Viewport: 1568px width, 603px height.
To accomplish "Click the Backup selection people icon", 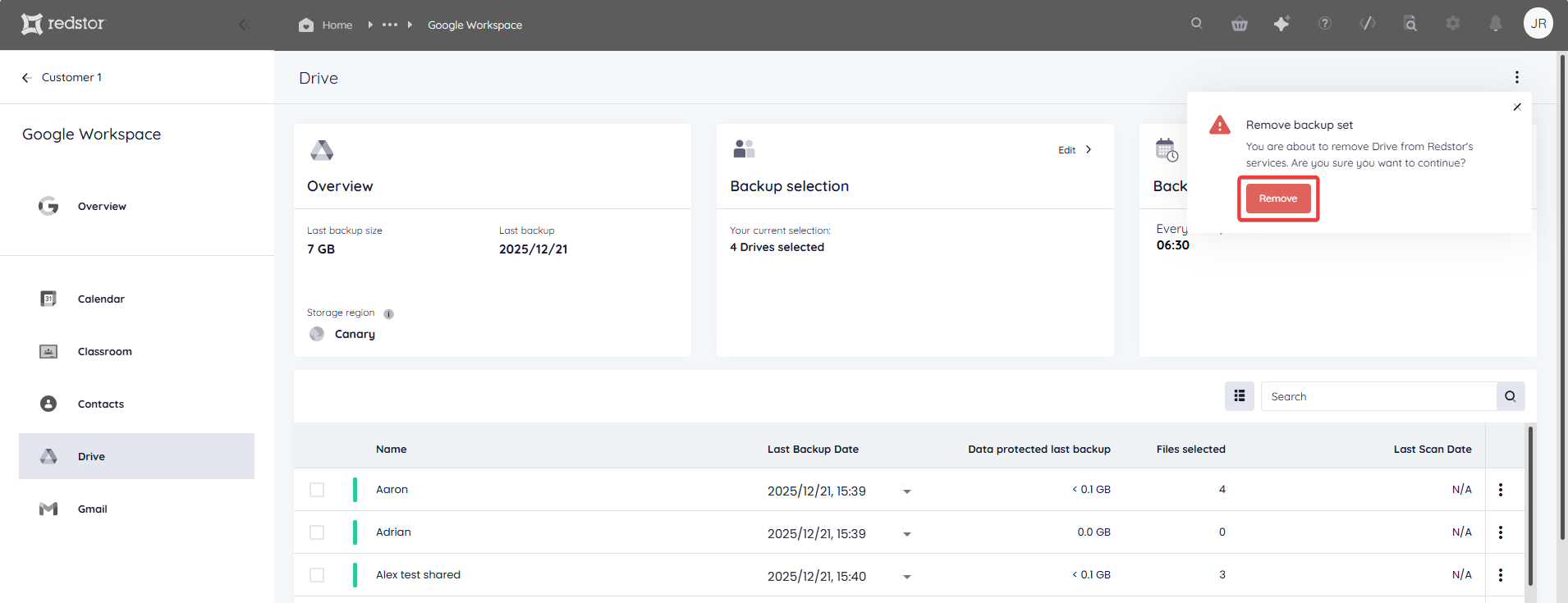I will point(744,148).
